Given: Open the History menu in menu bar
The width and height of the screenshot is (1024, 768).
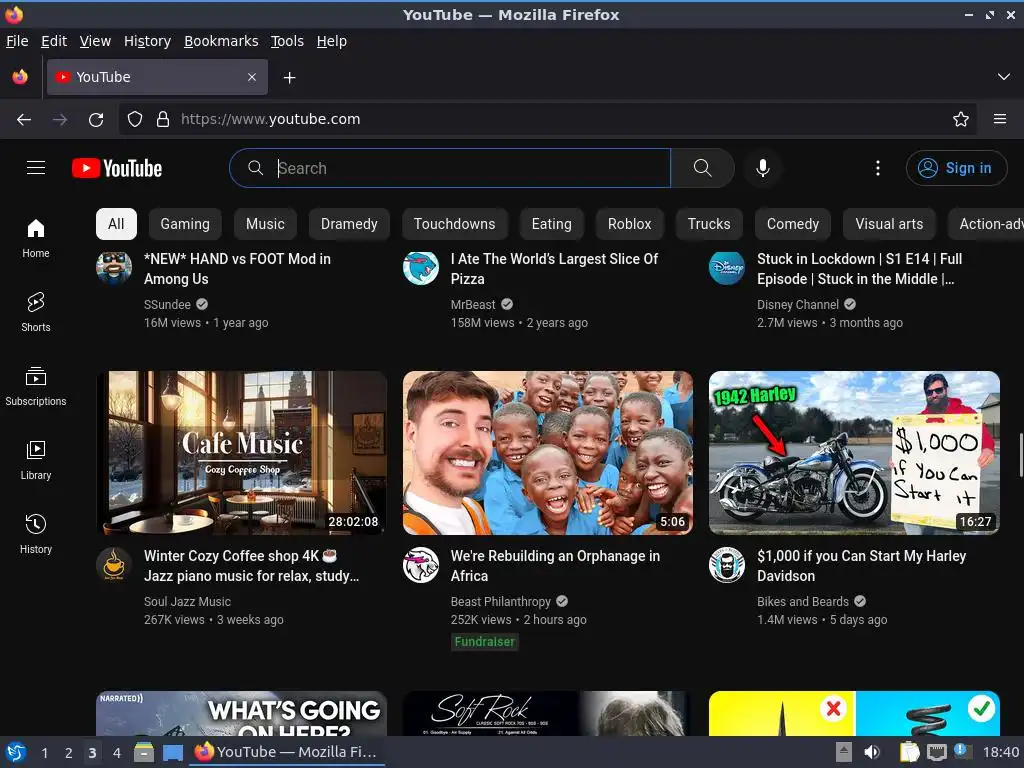Looking at the screenshot, I should tap(147, 41).
